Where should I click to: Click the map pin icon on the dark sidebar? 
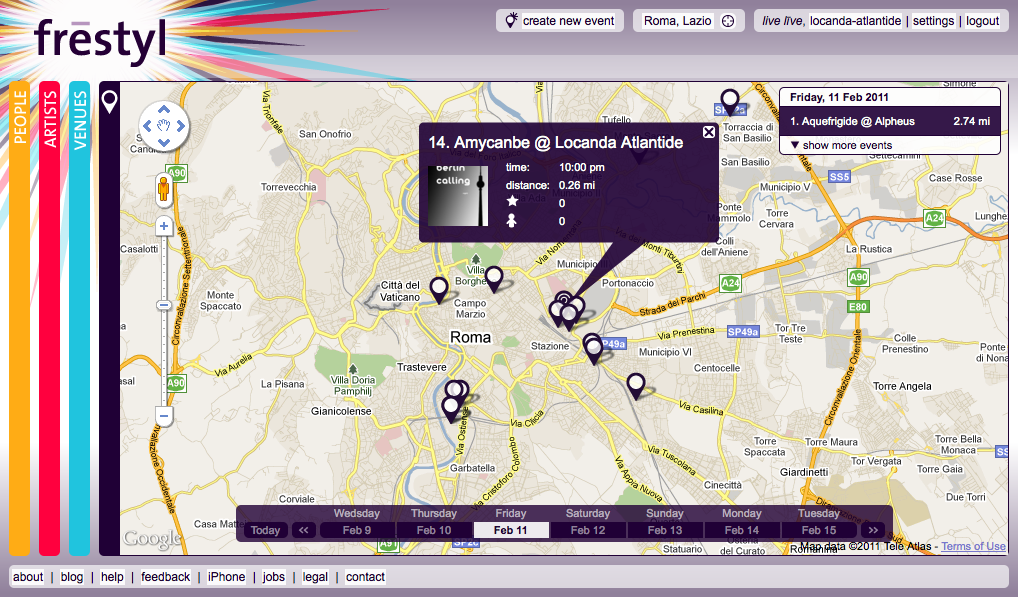(x=110, y=102)
